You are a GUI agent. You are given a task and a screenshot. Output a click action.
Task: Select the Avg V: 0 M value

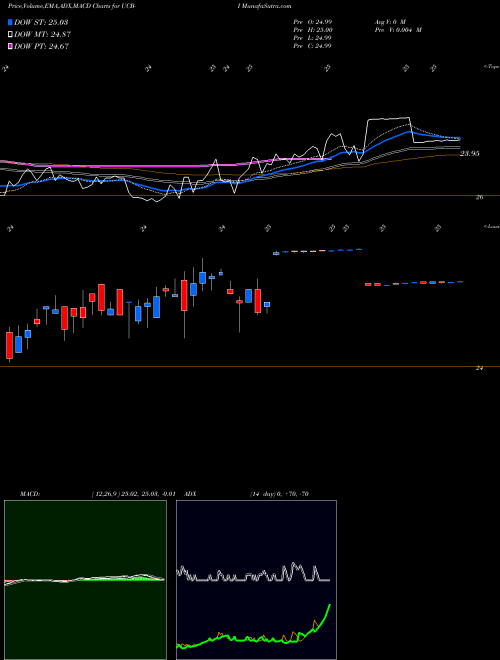point(390,22)
